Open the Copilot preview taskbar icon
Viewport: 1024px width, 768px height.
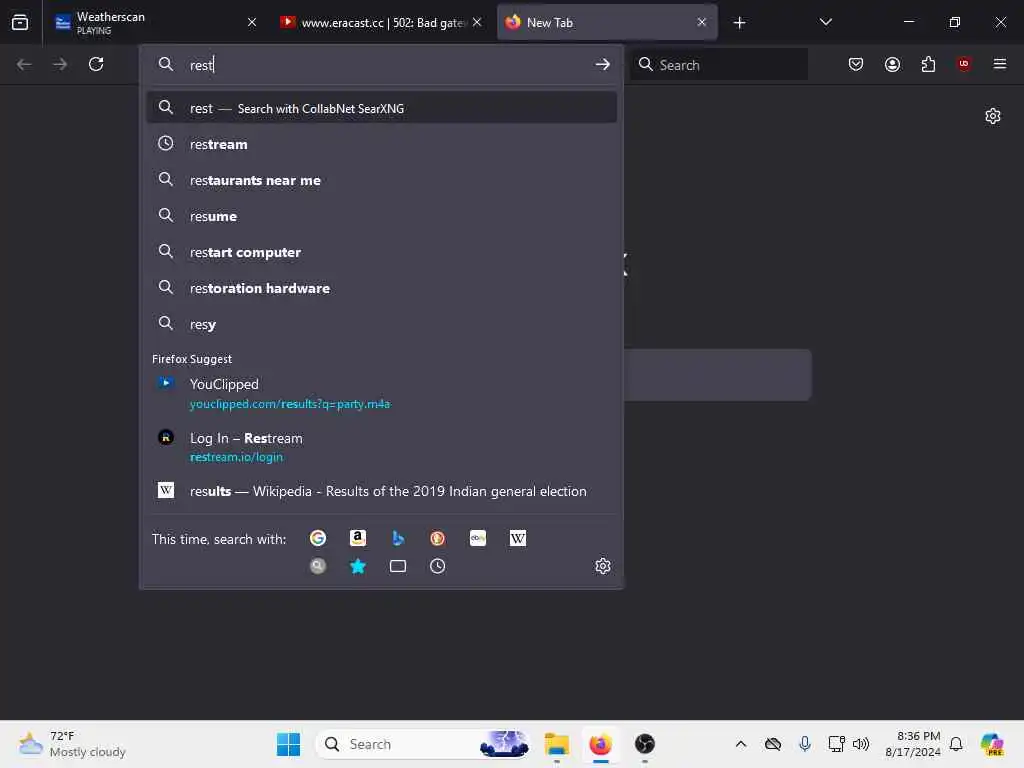[992, 744]
